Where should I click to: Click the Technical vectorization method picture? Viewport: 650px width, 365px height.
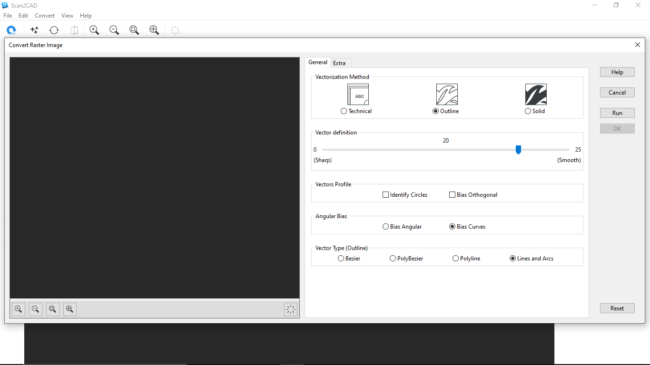pyautogui.click(x=358, y=94)
